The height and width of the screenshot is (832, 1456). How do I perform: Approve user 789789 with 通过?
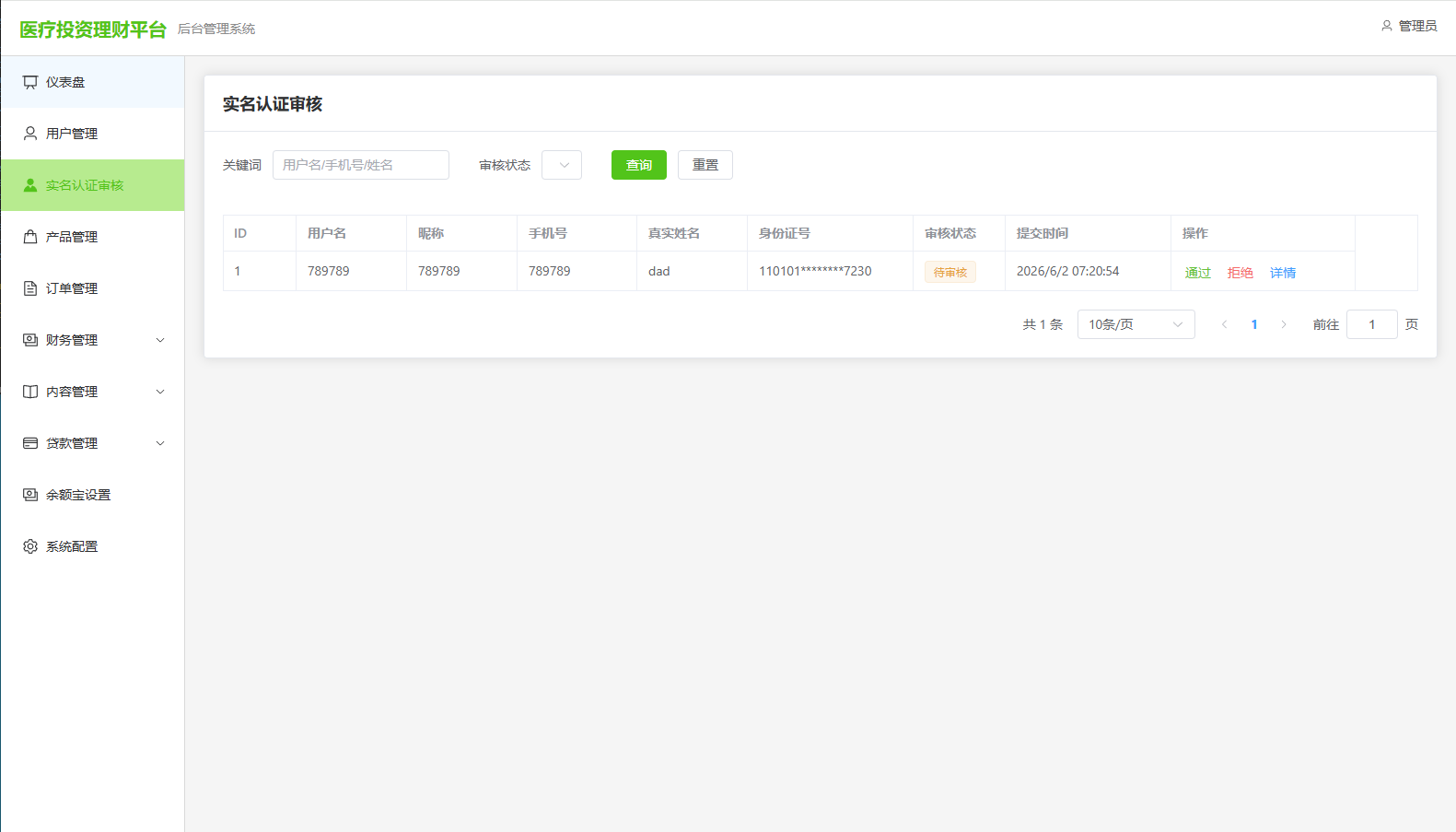coord(1198,273)
